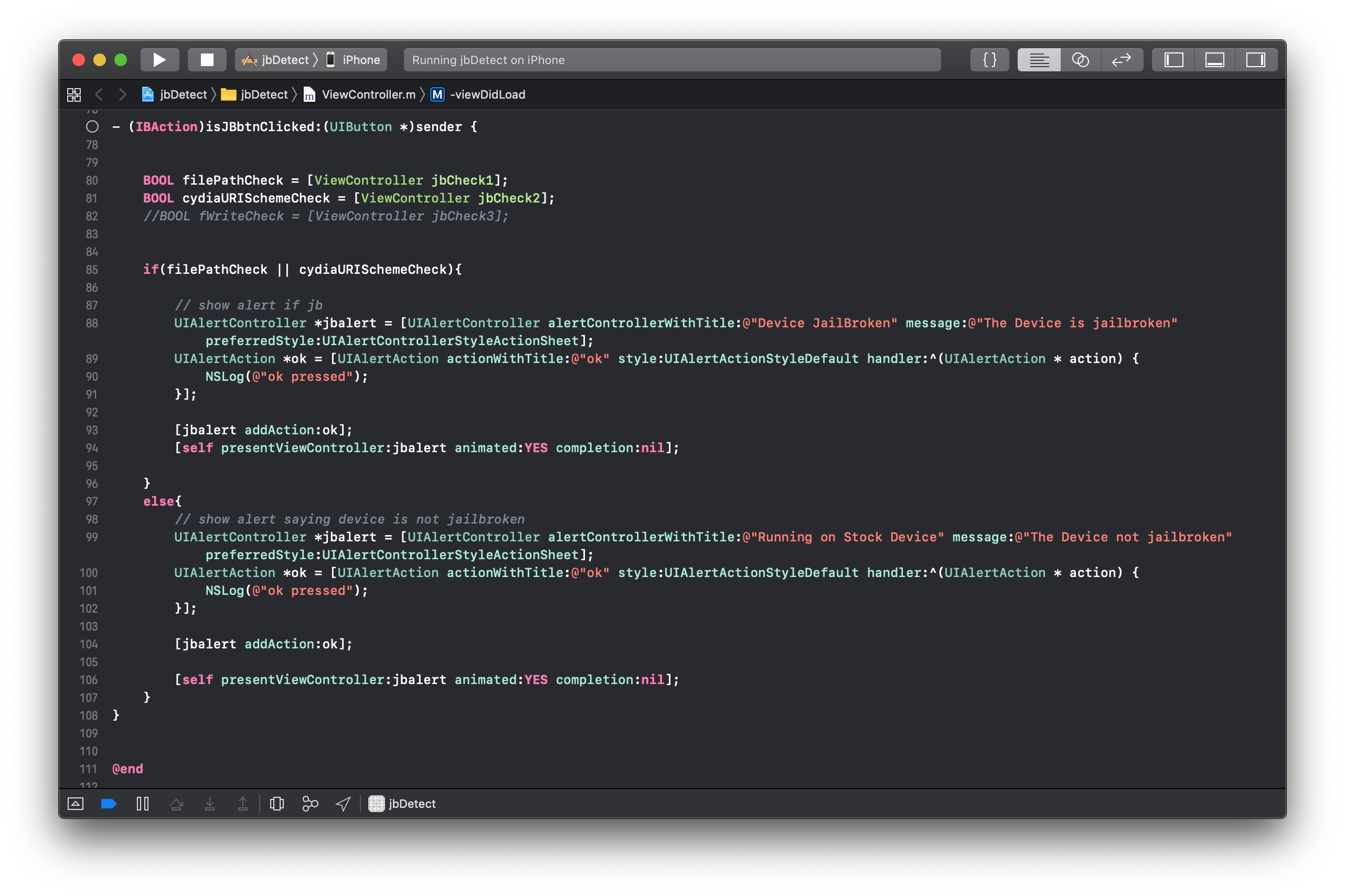Click 'cydiaURISchemeCheck' on line 81
This screenshot has width=1345, height=896.
256,198
